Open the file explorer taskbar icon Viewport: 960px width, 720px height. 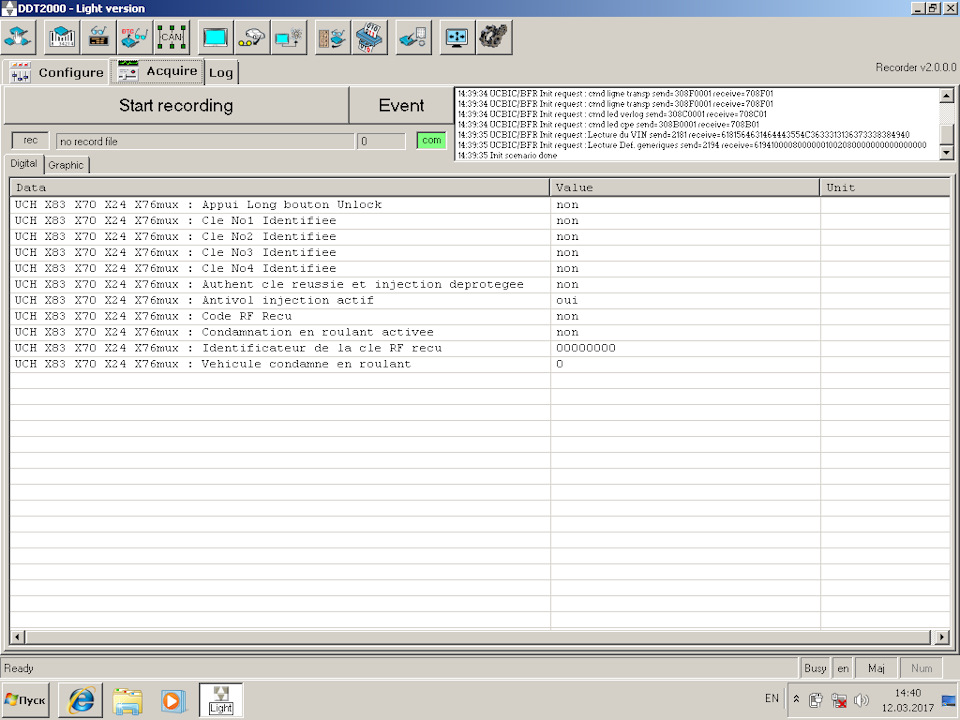(x=127, y=700)
